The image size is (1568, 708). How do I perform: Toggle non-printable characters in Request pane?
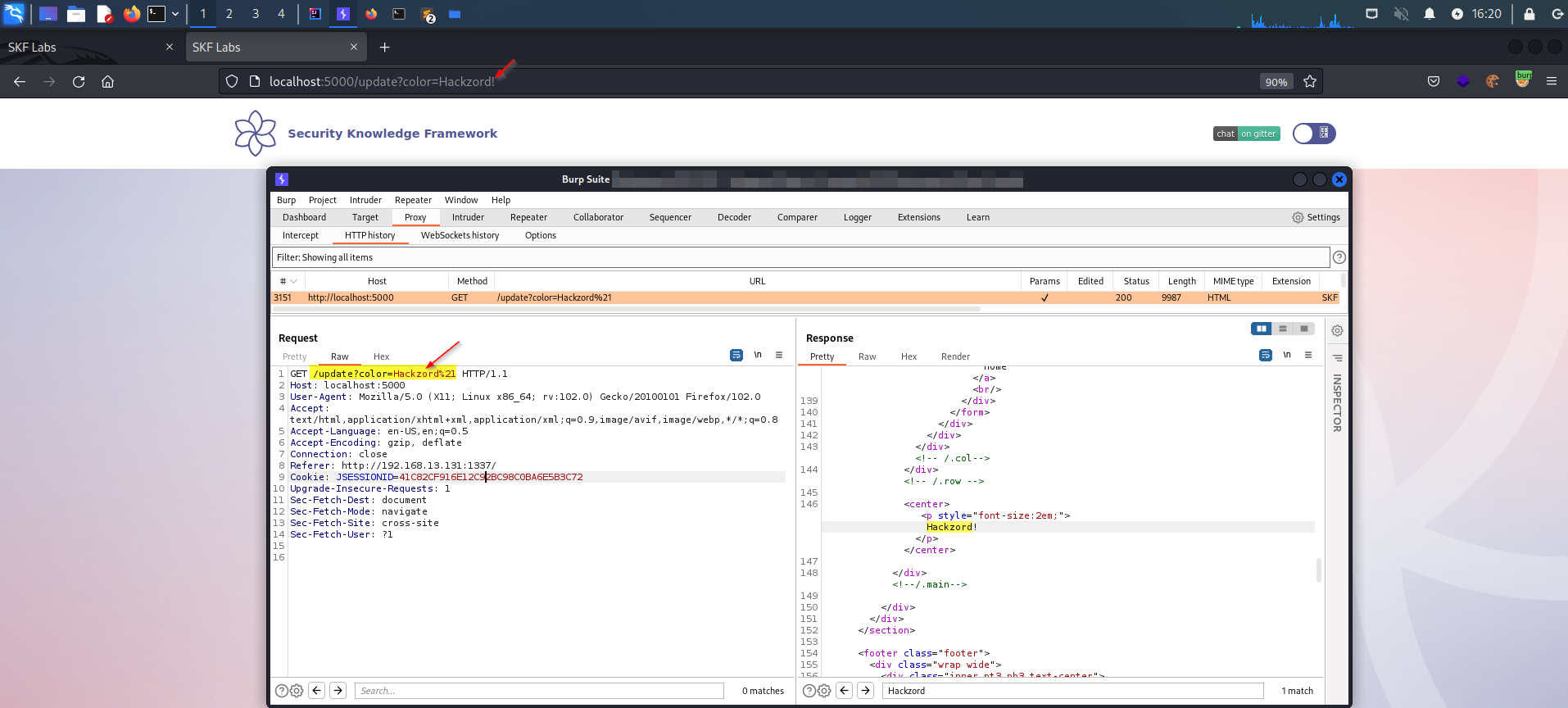tap(758, 355)
